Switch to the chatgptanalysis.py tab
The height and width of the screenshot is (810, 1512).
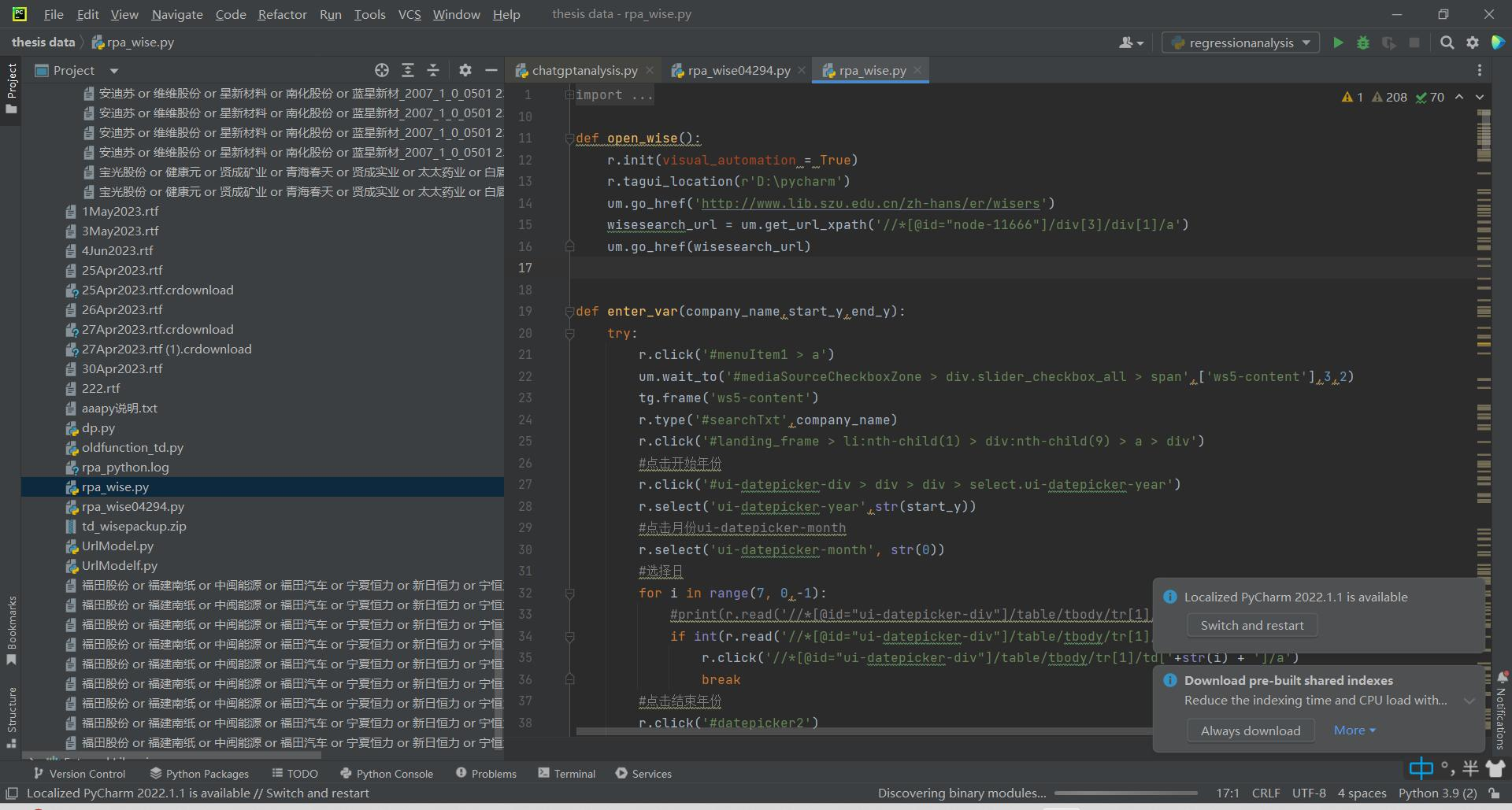[584, 70]
